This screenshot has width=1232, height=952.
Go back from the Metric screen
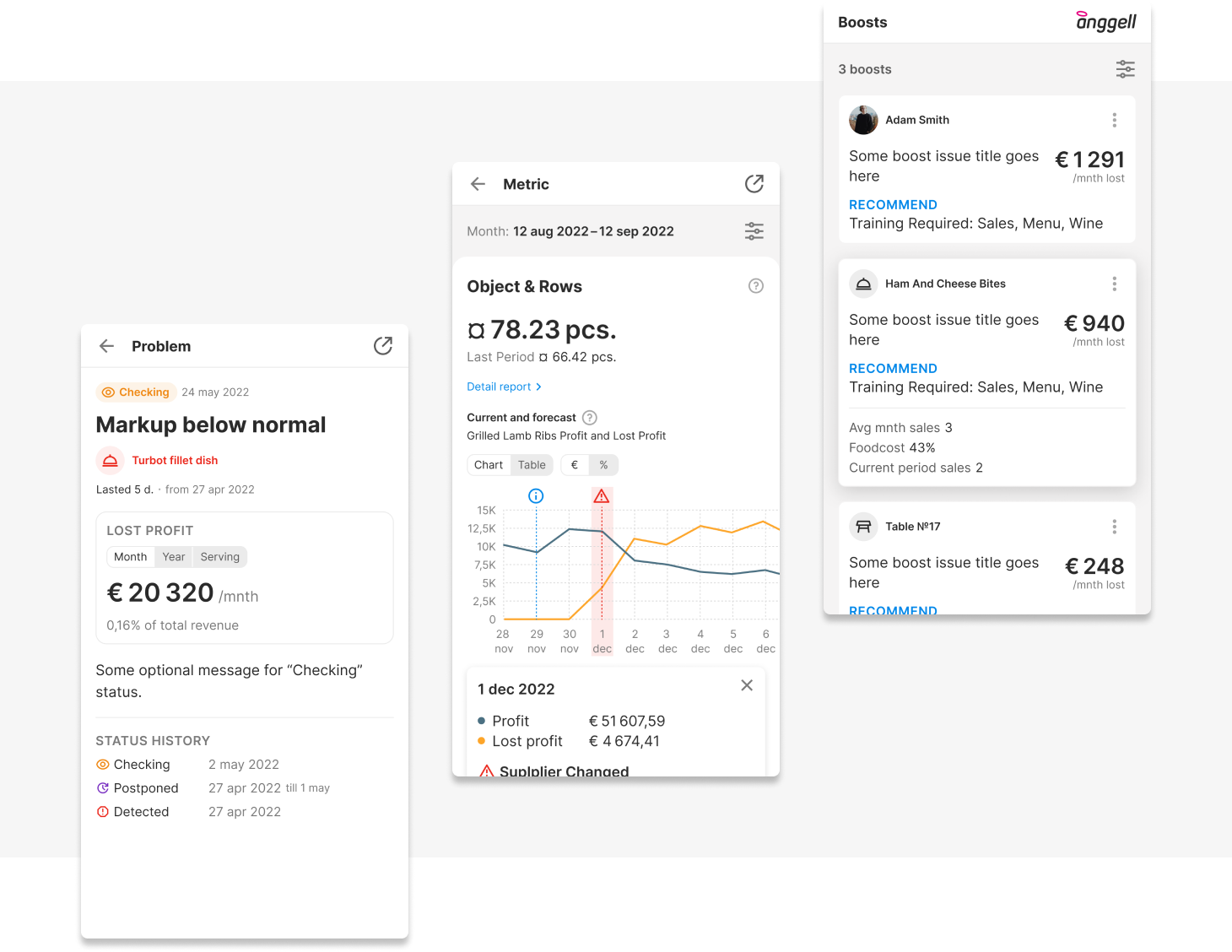point(478,184)
